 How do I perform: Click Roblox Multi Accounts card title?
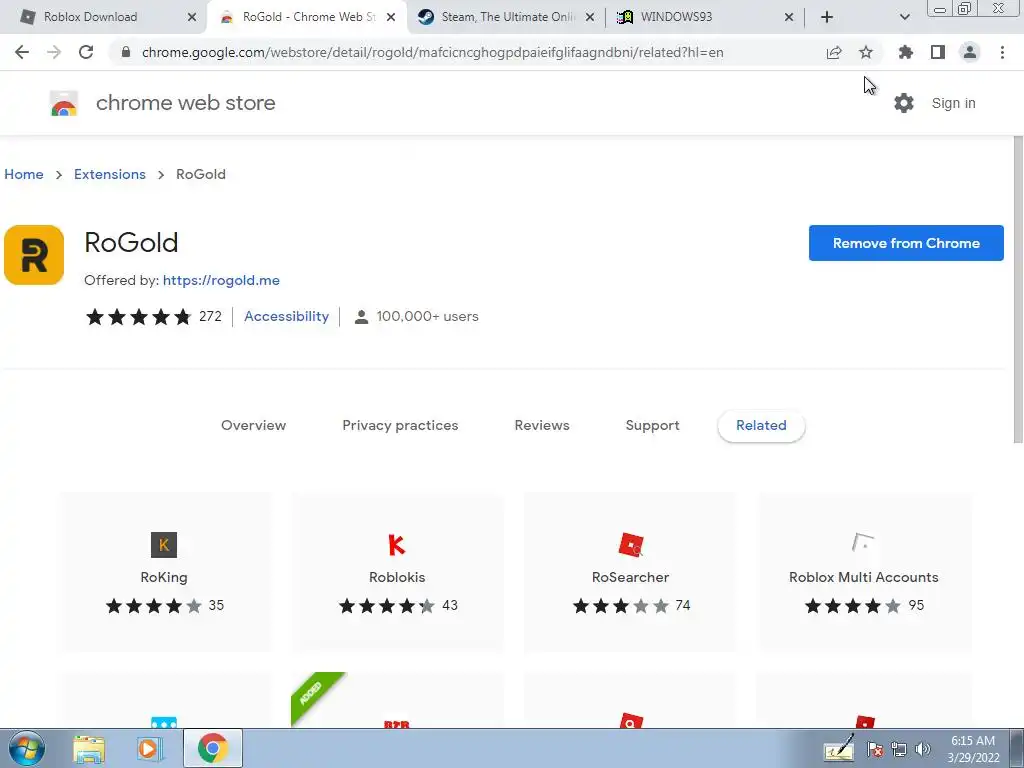coord(863,577)
